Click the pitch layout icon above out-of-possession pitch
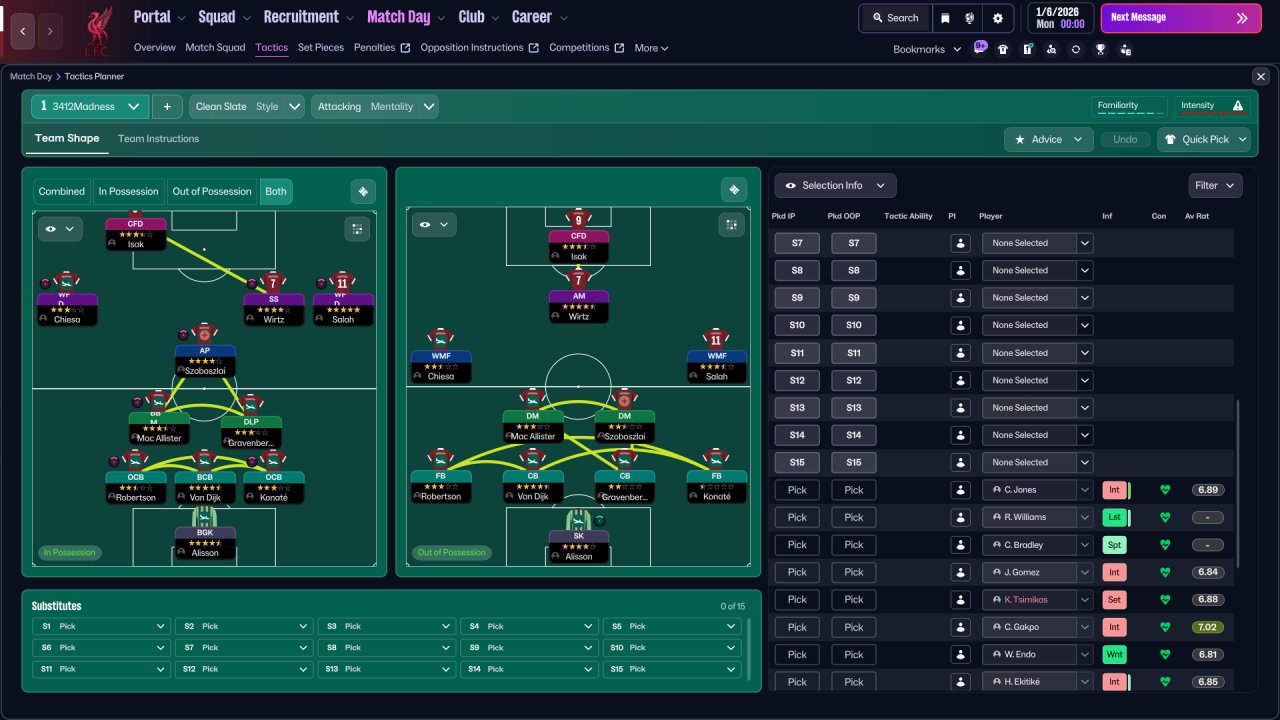This screenshot has width=1280, height=720. (734, 190)
